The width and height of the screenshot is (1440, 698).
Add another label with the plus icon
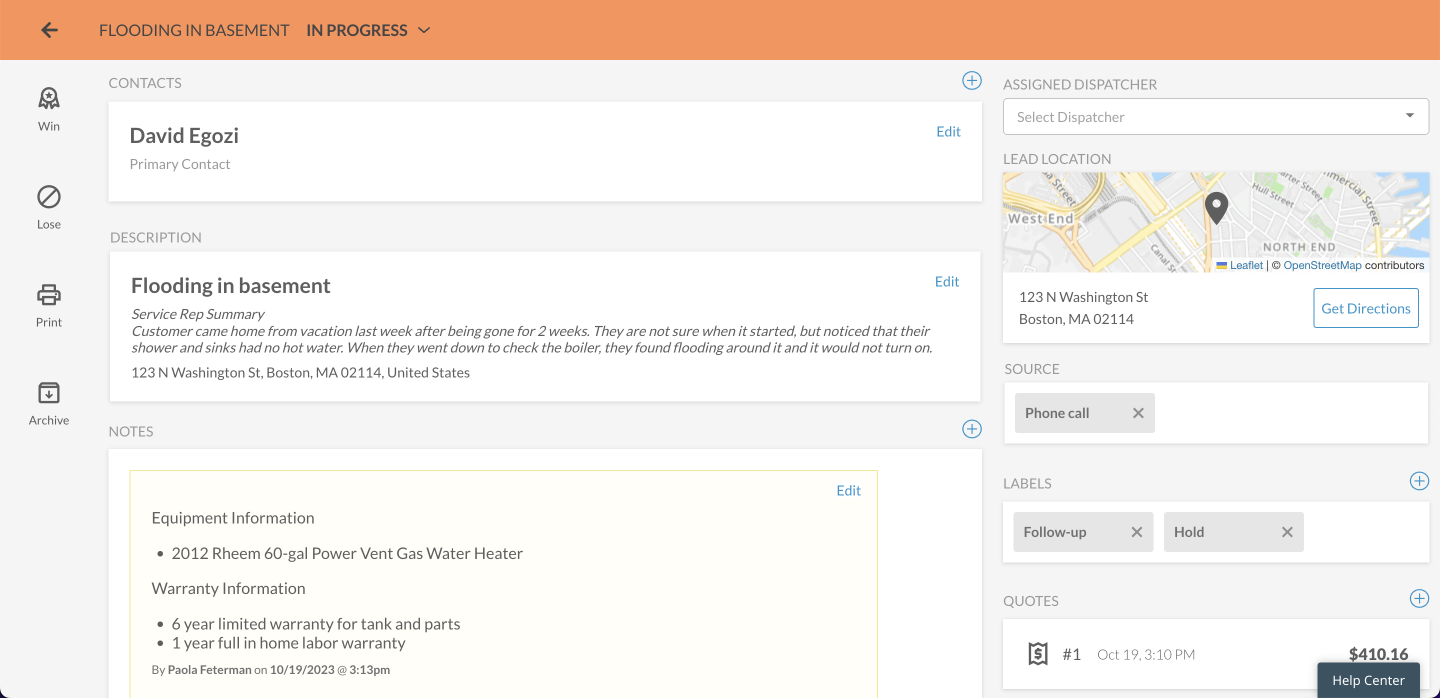click(x=1419, y=481)
